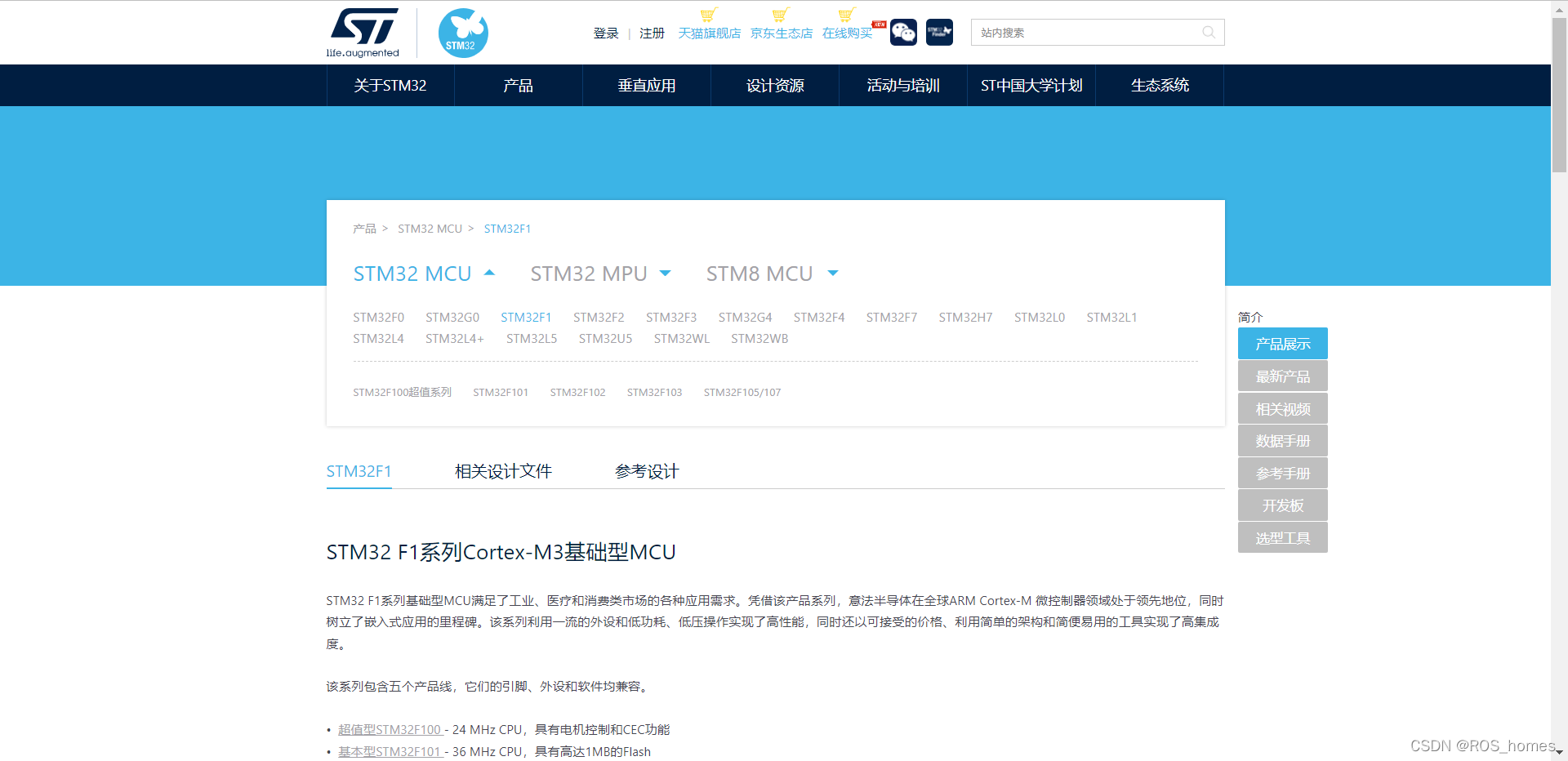
Task: Click the 登录 link
Action: [x=606, y=33]
